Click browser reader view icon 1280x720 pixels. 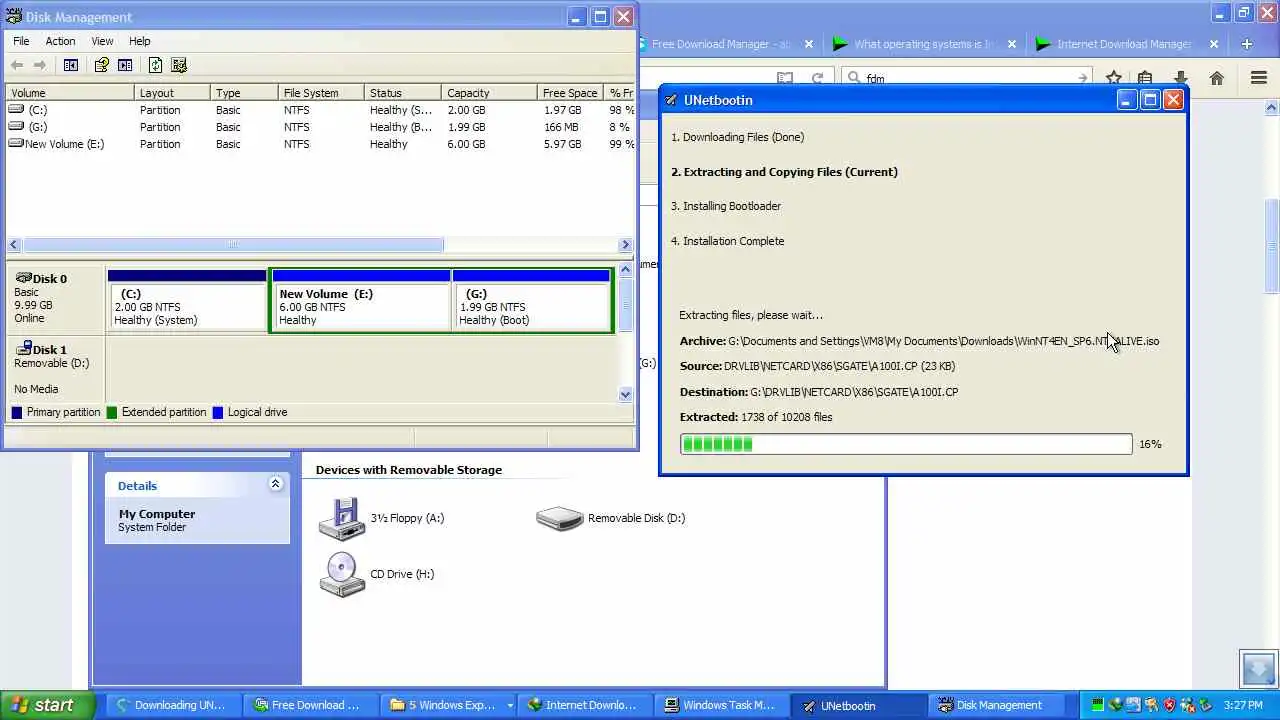pos(785,78)
